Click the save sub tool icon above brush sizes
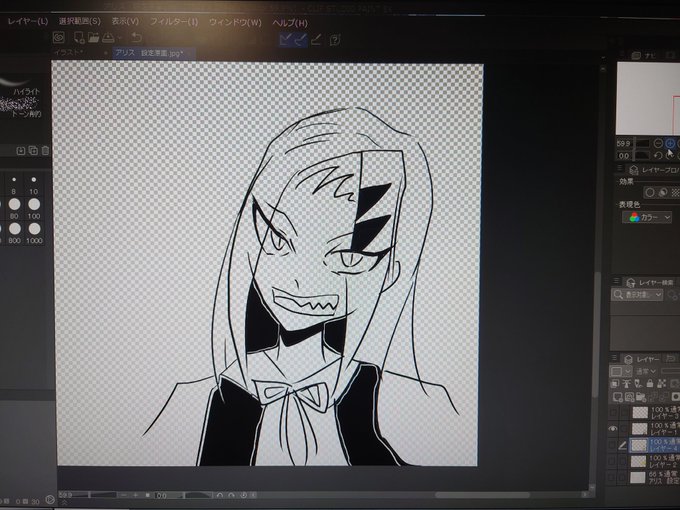Screen dimensions: 680x510 20,151
